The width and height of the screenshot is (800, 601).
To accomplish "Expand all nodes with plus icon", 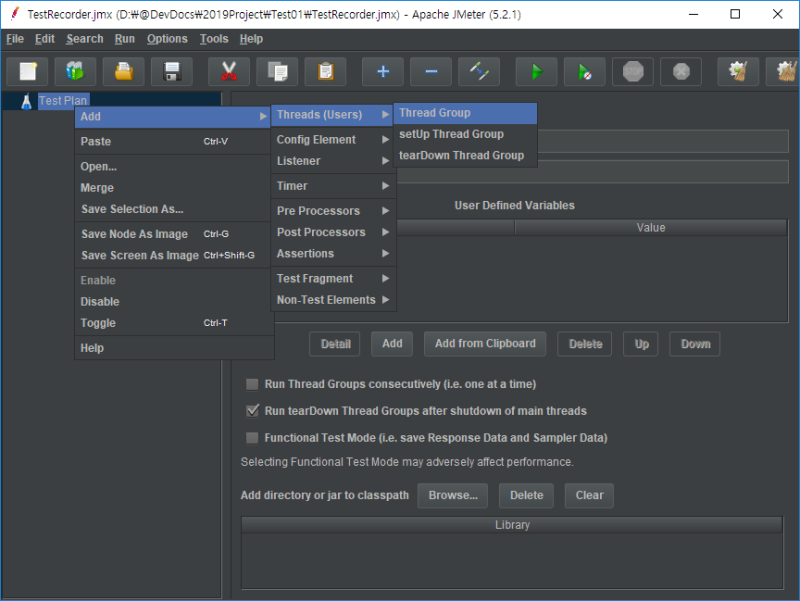I will point(383,71).
